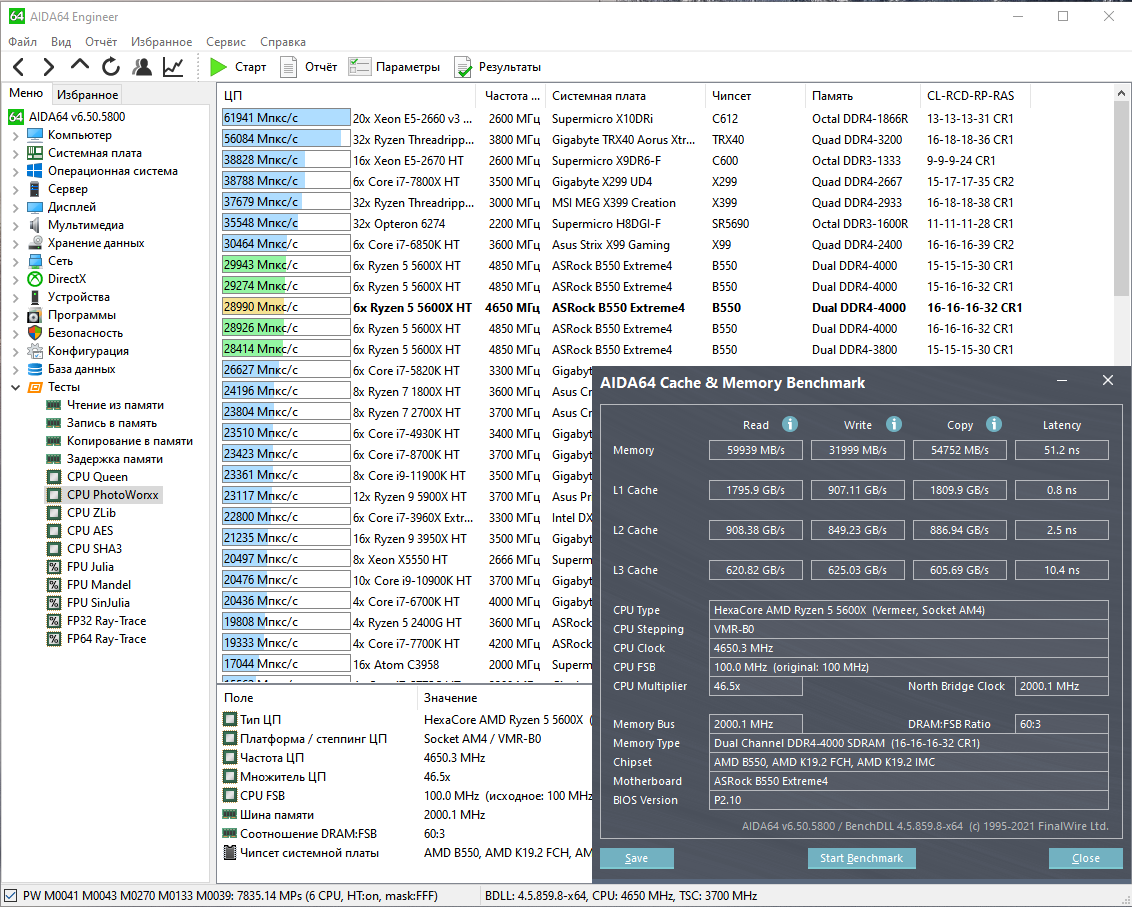
Task: Select the CPU ZLib test
Action: [x=91, y=513]
